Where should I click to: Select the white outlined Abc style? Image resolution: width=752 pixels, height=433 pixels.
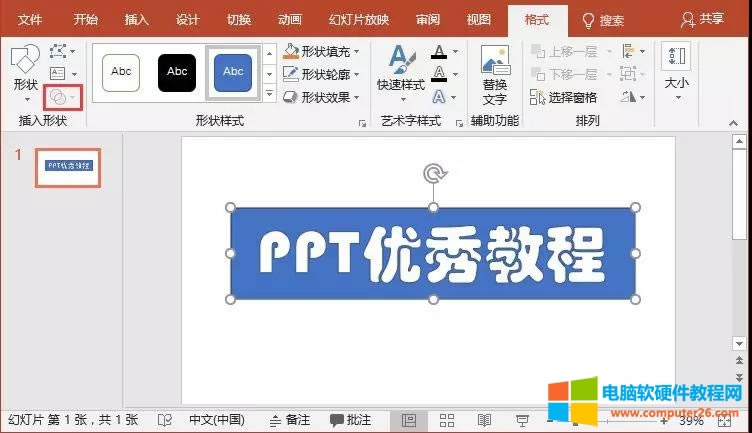121,72
